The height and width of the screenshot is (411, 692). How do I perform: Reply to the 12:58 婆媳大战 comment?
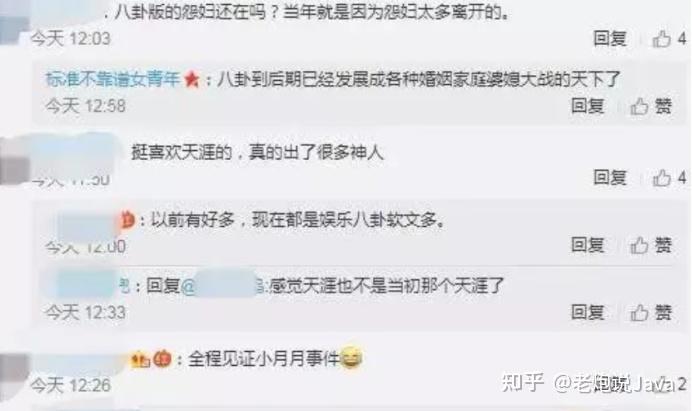587,106
